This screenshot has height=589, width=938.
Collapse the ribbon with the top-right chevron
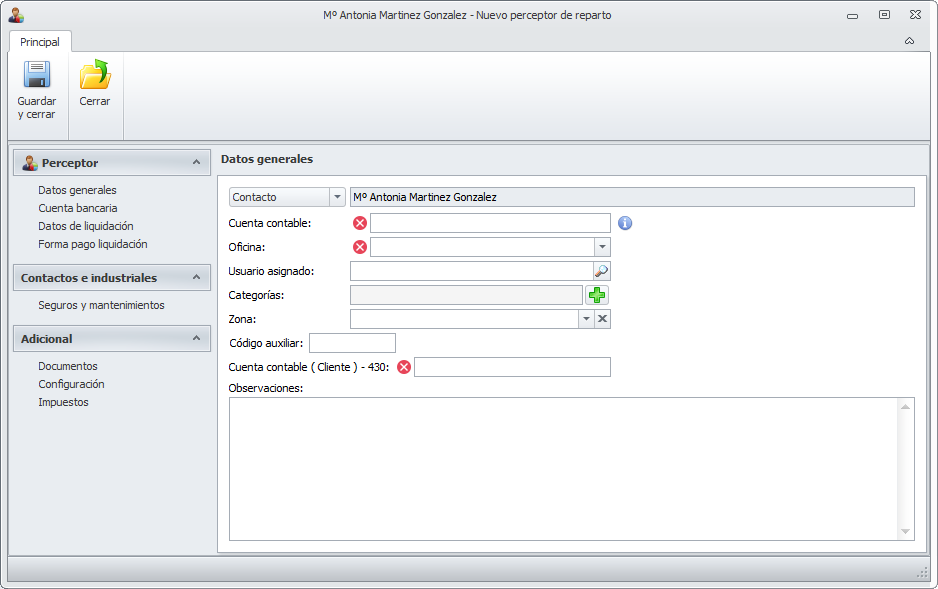coord(909,41)
